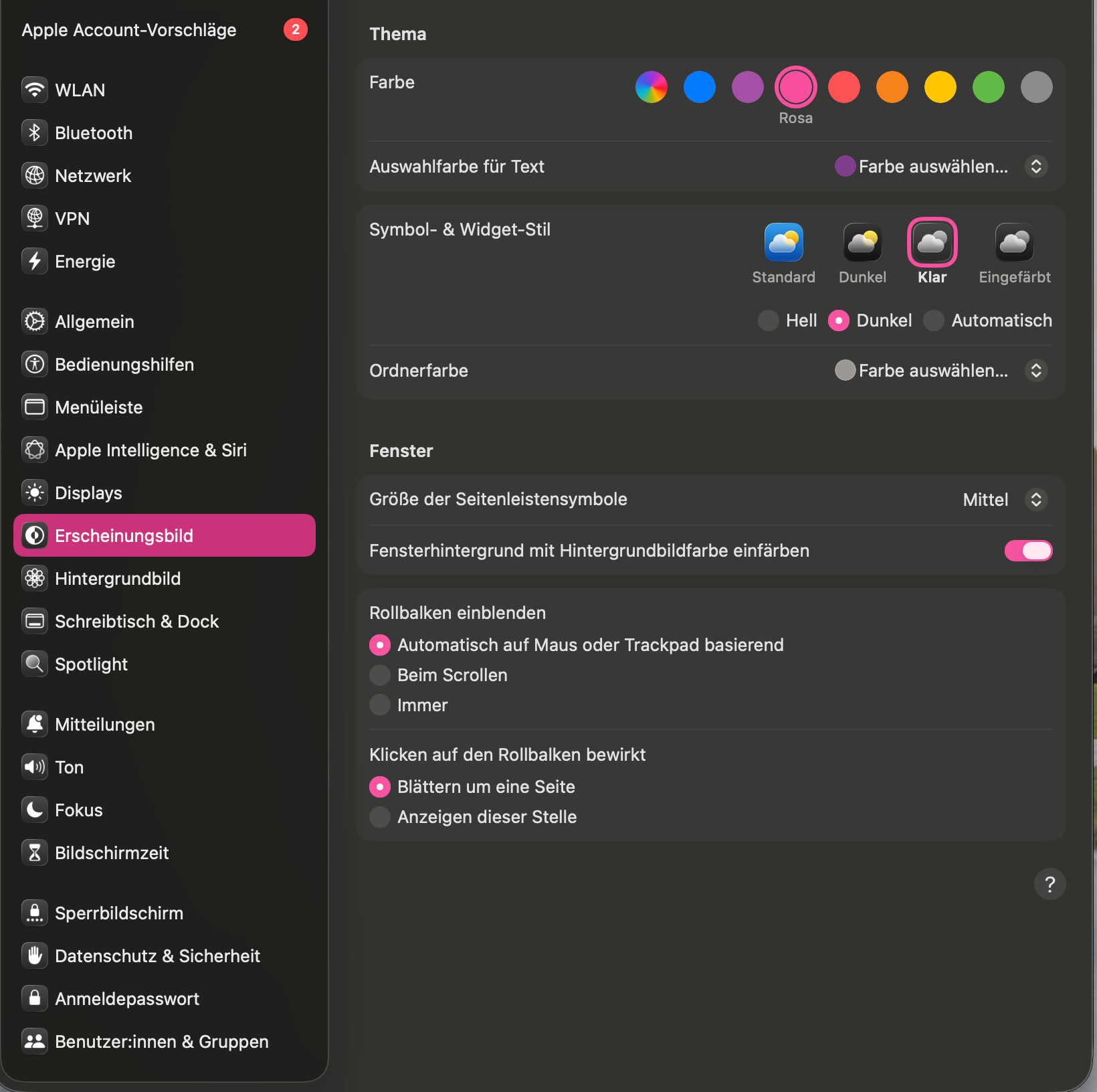Select the Dunkel radio button under icon styles

pyautogui.click(x=839, y=321)
